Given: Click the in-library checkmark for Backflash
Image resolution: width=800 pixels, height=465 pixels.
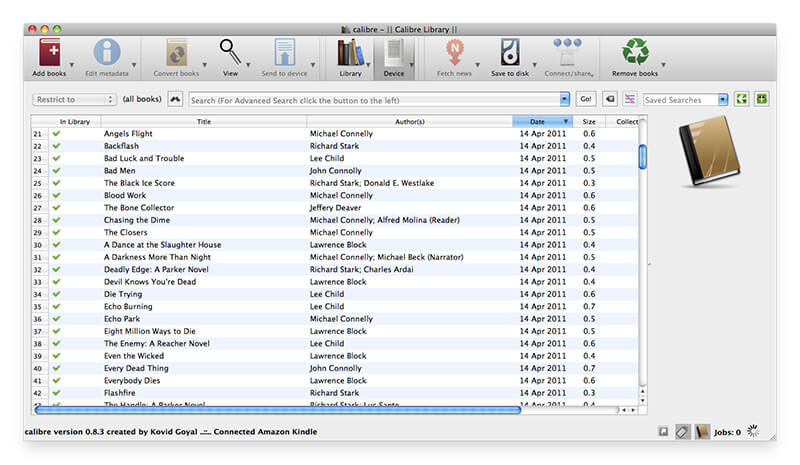Looking at the screenshot, I should tap(56, 146).
